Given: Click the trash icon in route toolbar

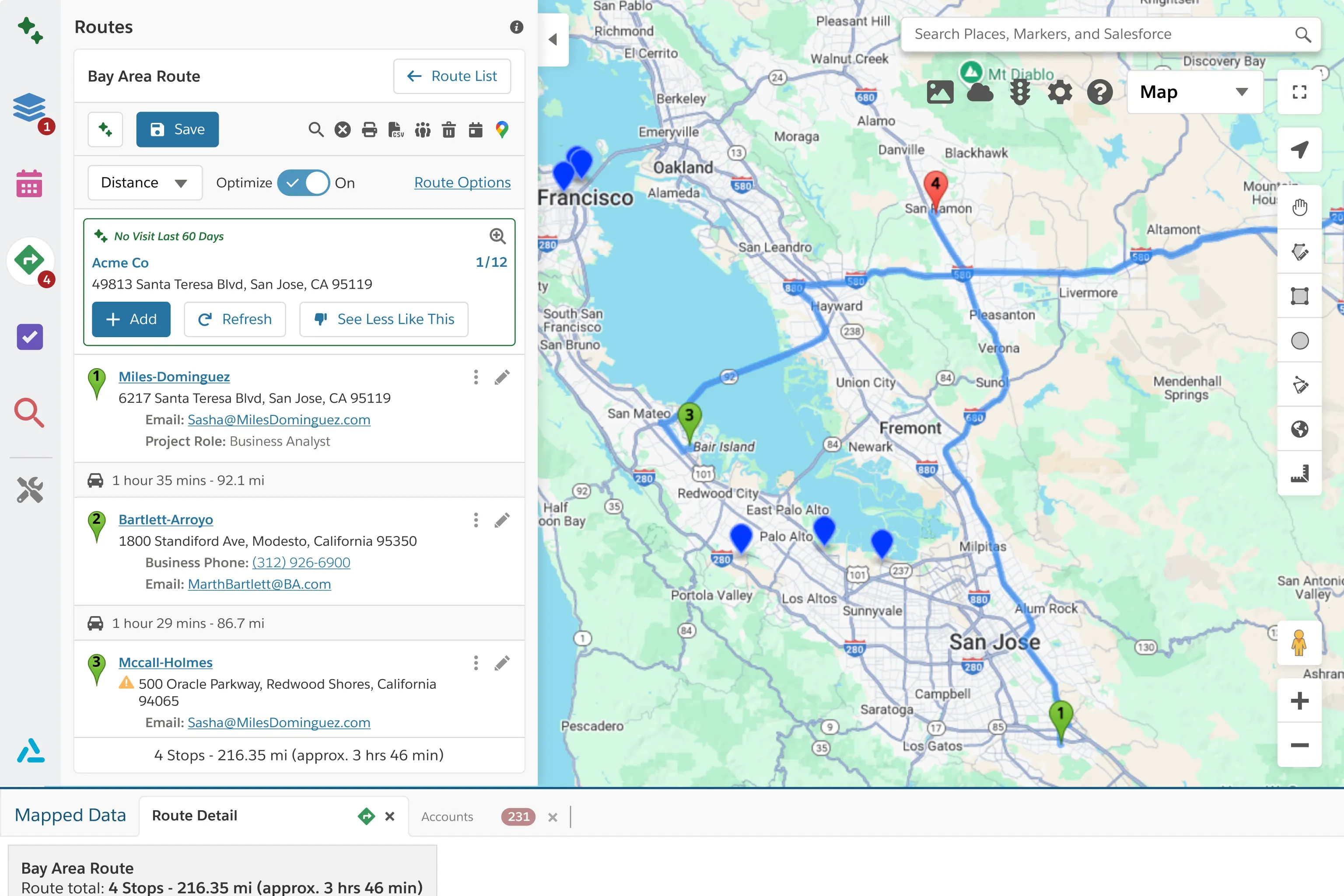Looking at the screenshot, I should point(449,130).
